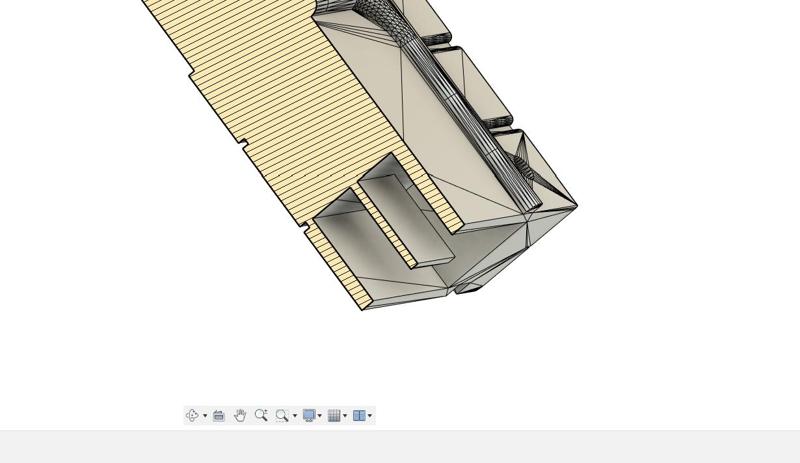Select the Orbit navigation tool
Image resolution: width=800 pixels, height=463 pixels.
point(192,416)
